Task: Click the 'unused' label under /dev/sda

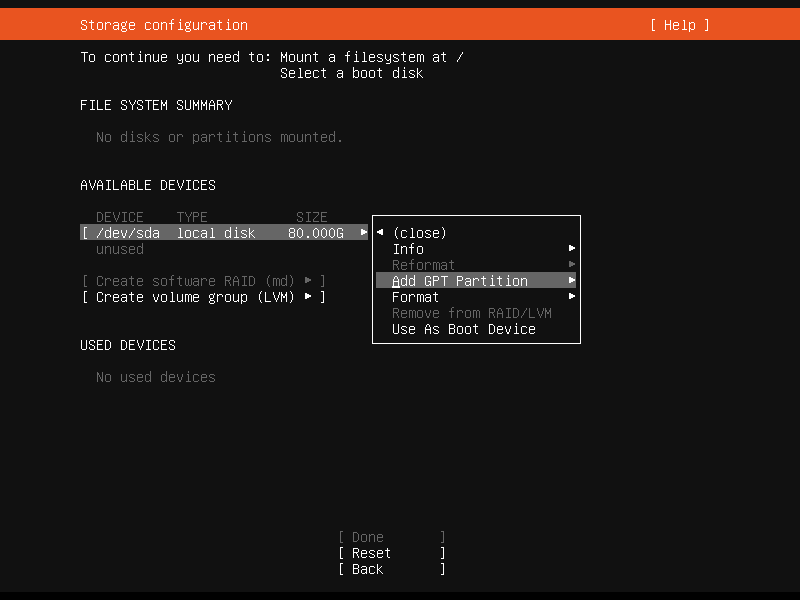Action: (120, 249)
